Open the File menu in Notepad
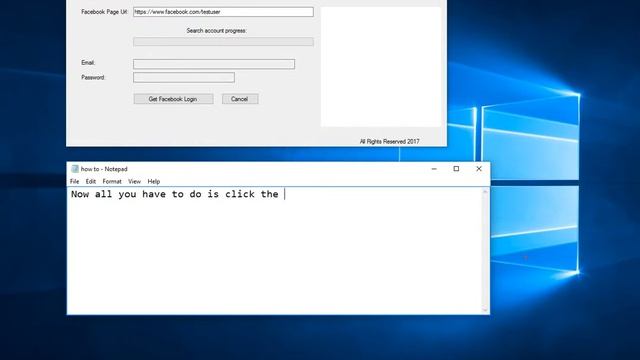Screen dimensions: 640x360 point(74,181)
